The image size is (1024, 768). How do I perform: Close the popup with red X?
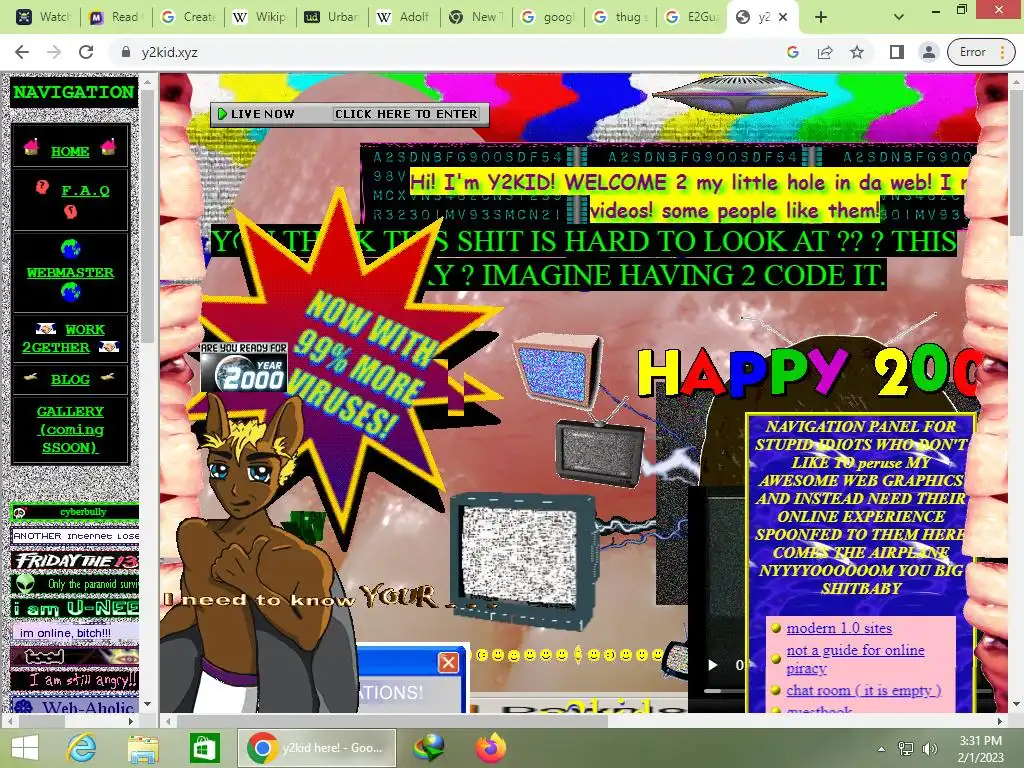click(448, 663)
